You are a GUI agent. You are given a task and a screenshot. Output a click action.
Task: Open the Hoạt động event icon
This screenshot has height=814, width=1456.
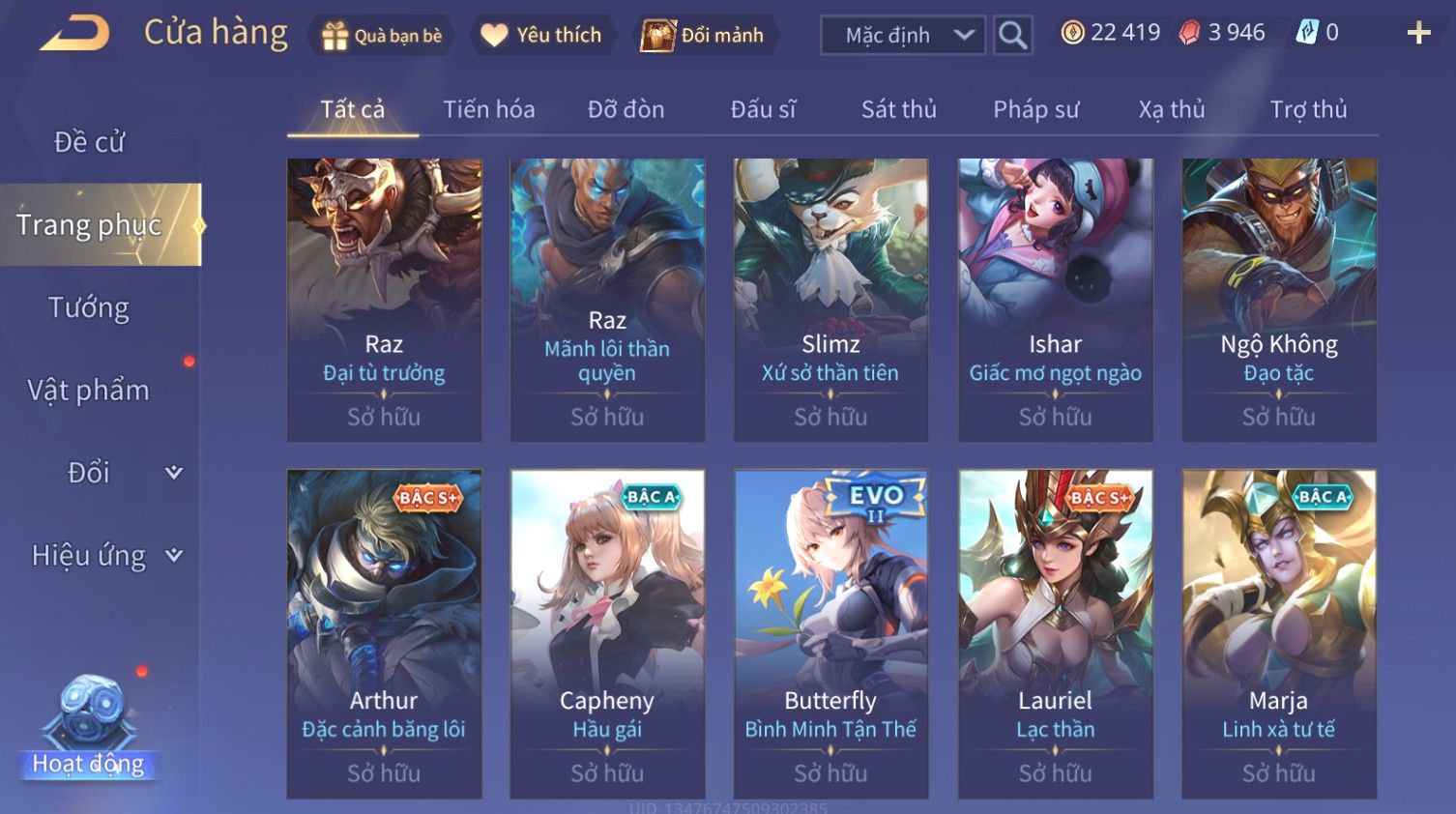(x=88, y=725)
